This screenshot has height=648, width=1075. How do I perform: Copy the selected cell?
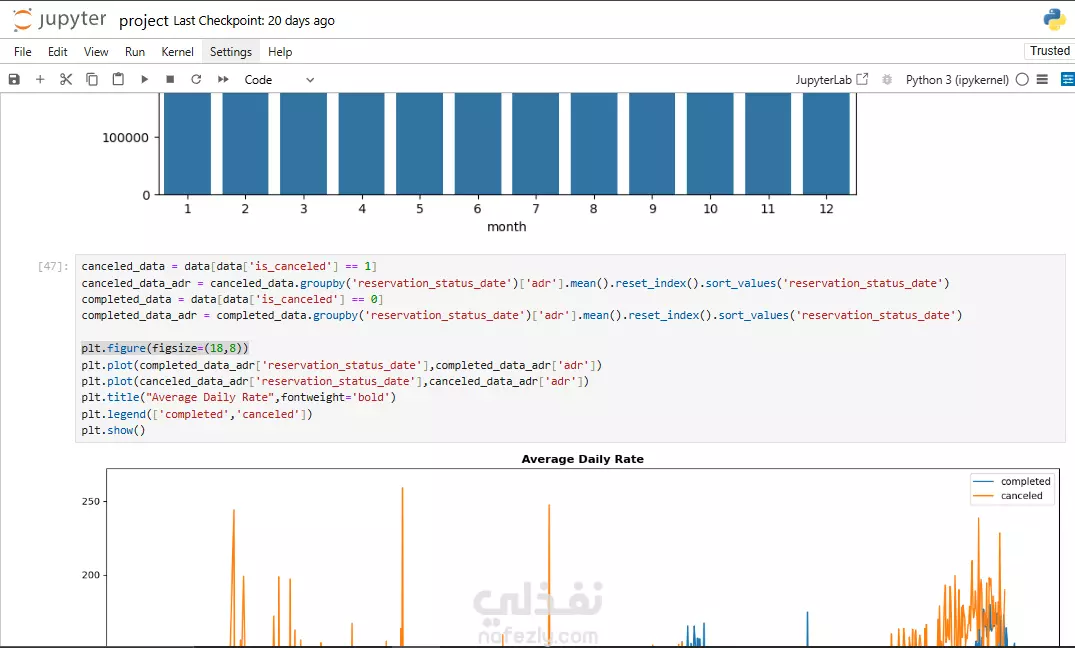tap(92, 80)
